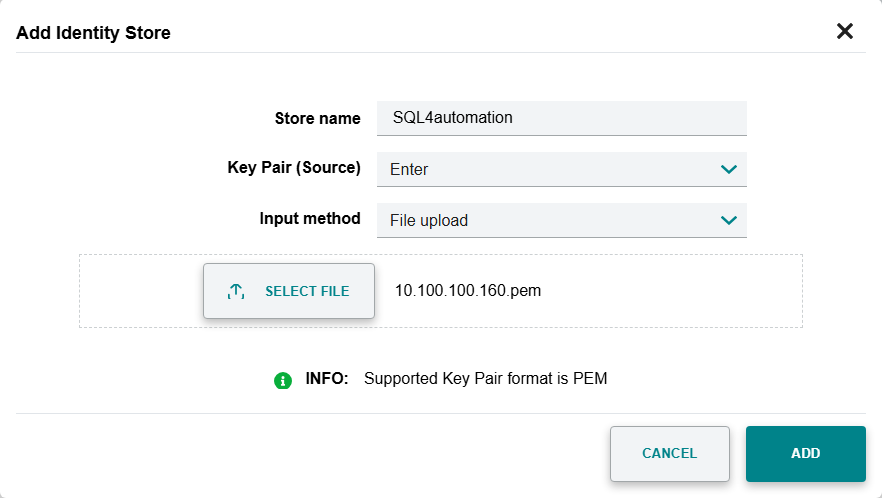Click the green info icon
Image resolution: width=882 pixels, height=498 pixels.
[x=282, y=380]
